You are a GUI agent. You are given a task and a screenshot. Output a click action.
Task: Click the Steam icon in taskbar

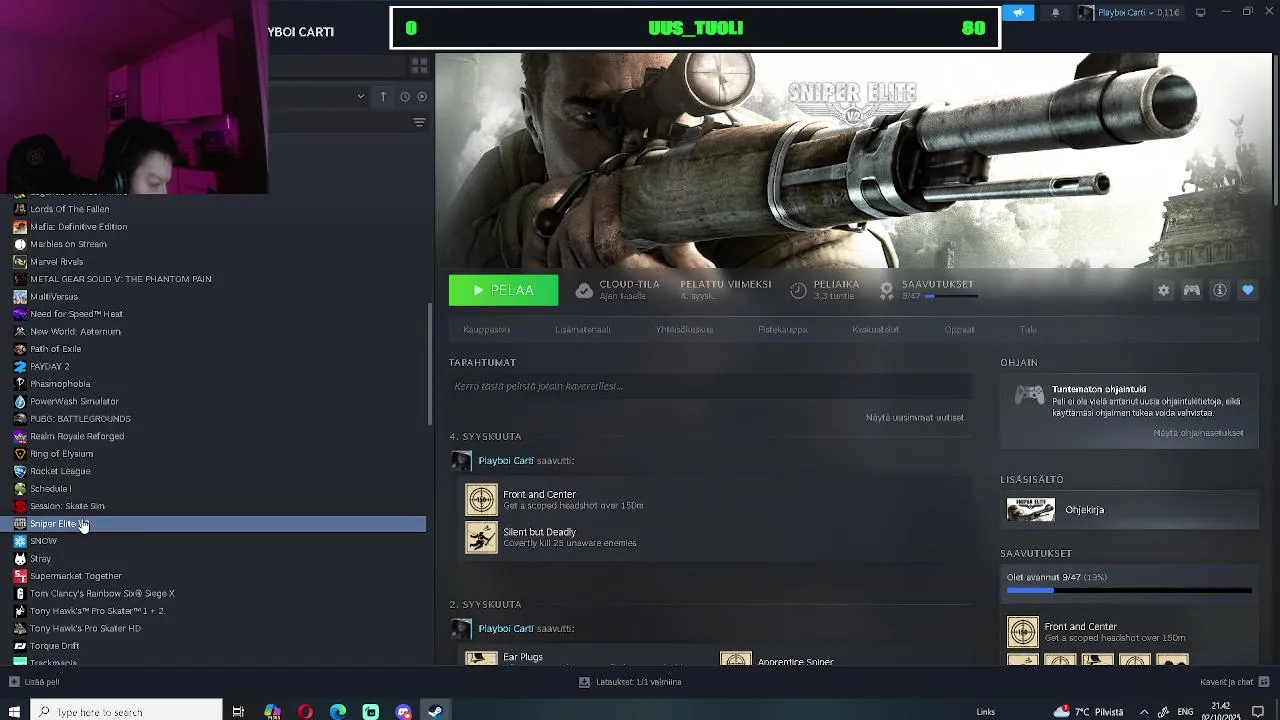pyautogui.click(x=436, y=711)
